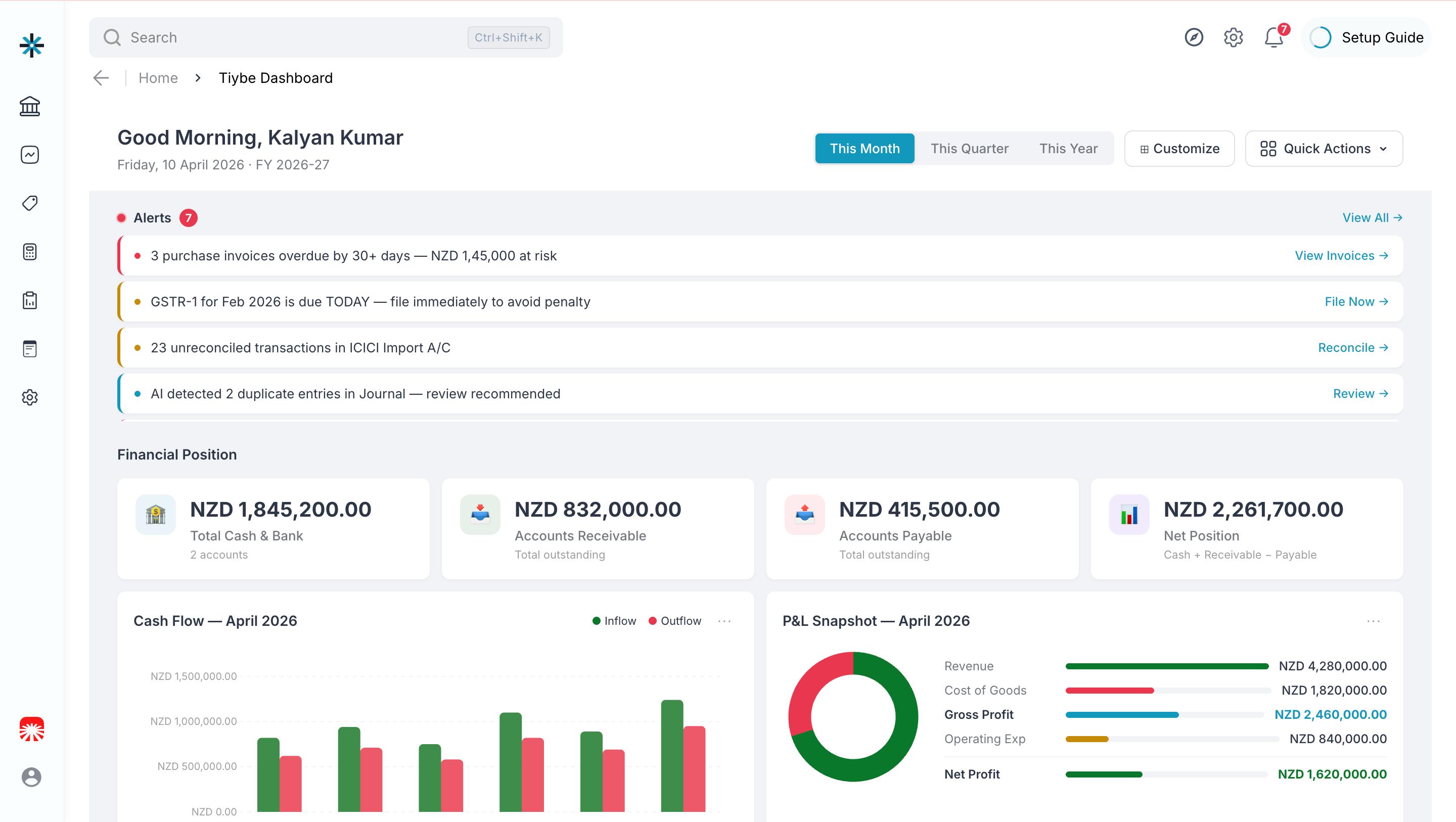Click the P&L donut chart

pyautogui.click(x=853, y=717)
